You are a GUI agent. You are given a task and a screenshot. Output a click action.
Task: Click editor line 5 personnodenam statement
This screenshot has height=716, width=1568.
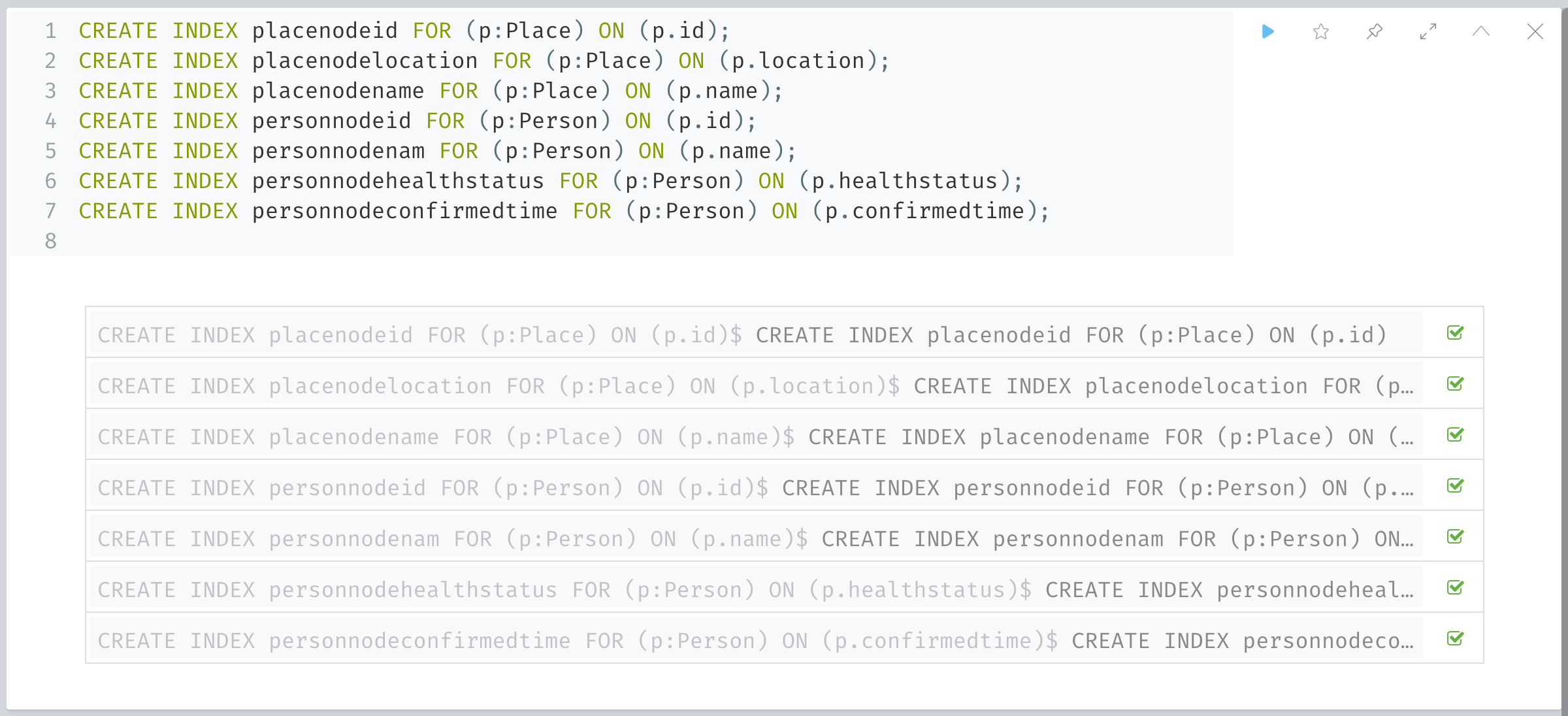[x=436, y=151]
